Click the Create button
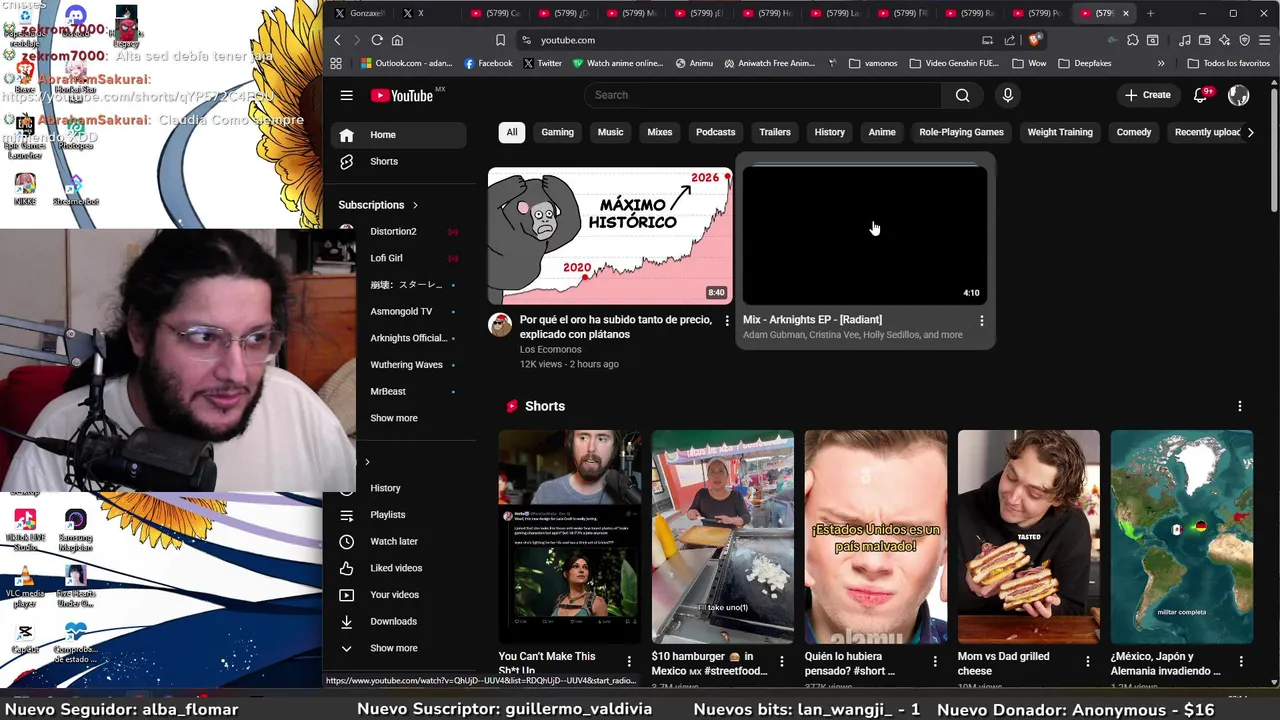This screenshot has height=720, width=1280. coord(1147,95)
